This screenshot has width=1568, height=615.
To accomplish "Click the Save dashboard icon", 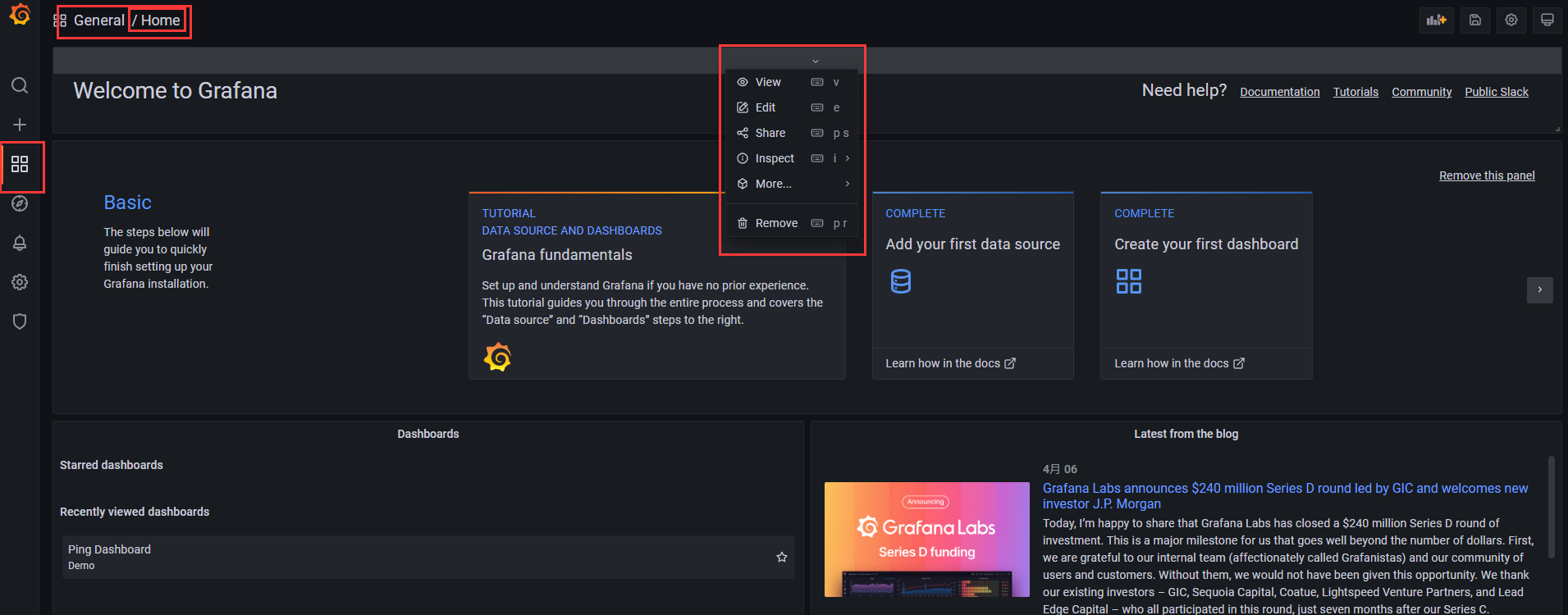I will pos(1474,20).
